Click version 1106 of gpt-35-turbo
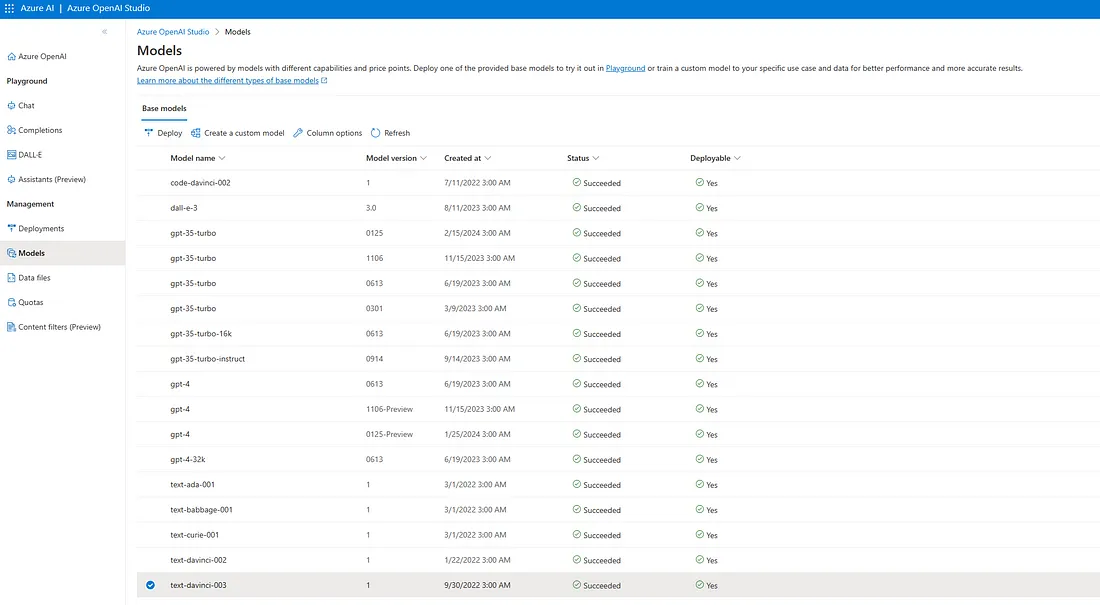Screen dimensions: 1100x605 click(375, 258)
